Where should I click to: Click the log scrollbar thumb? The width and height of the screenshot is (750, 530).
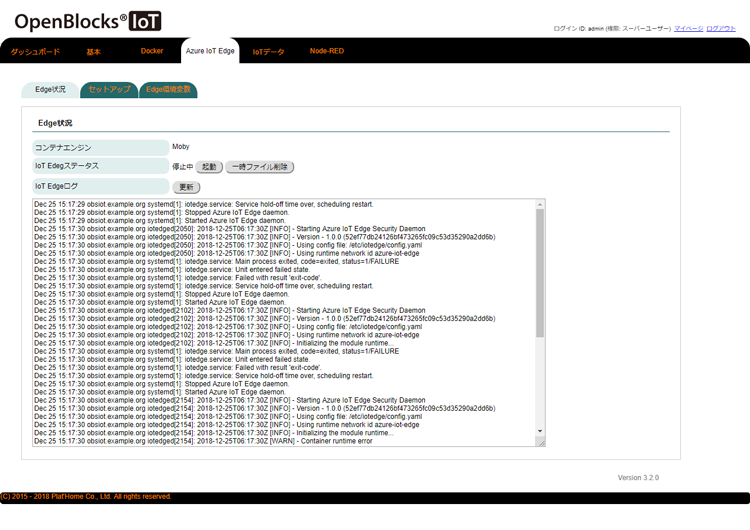(540, 273)
